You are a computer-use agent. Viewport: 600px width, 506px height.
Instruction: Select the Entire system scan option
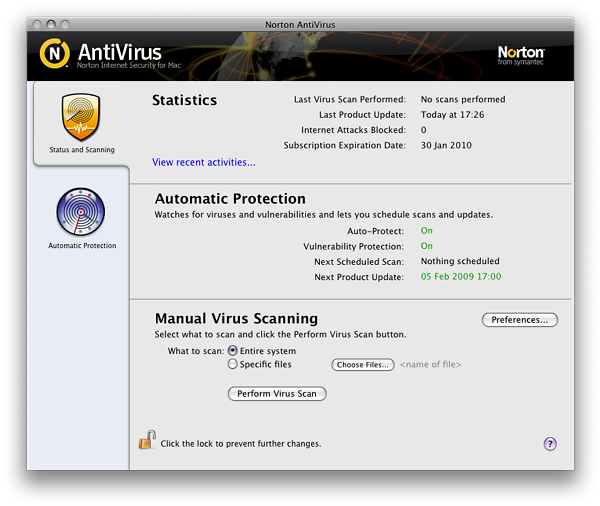233,351
